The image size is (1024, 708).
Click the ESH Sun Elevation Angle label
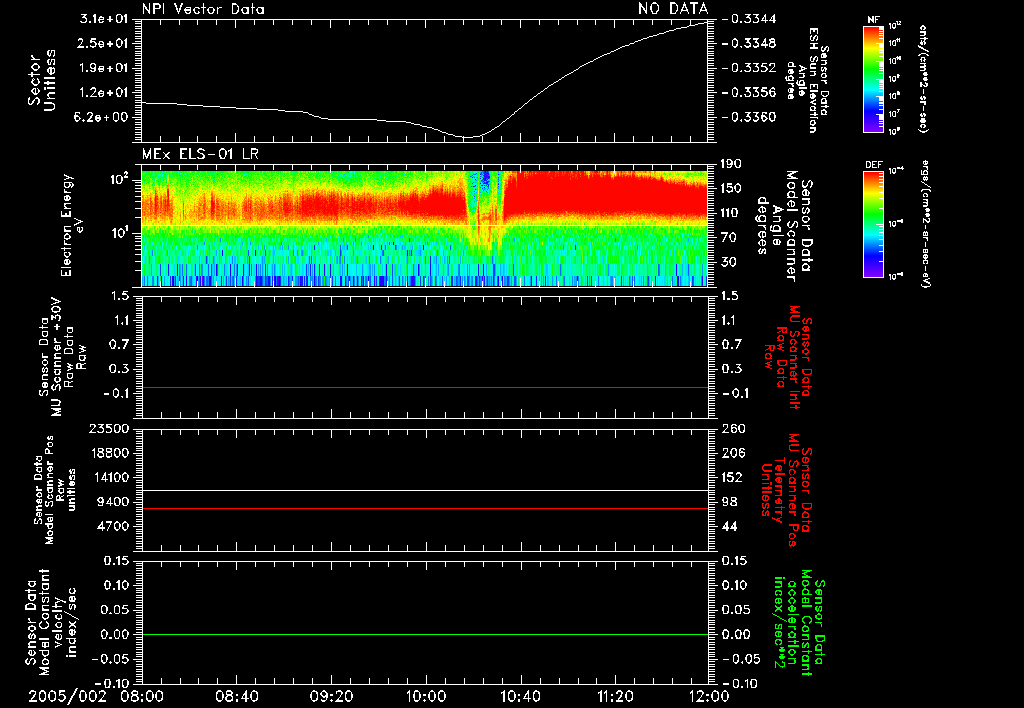(807, 80)
